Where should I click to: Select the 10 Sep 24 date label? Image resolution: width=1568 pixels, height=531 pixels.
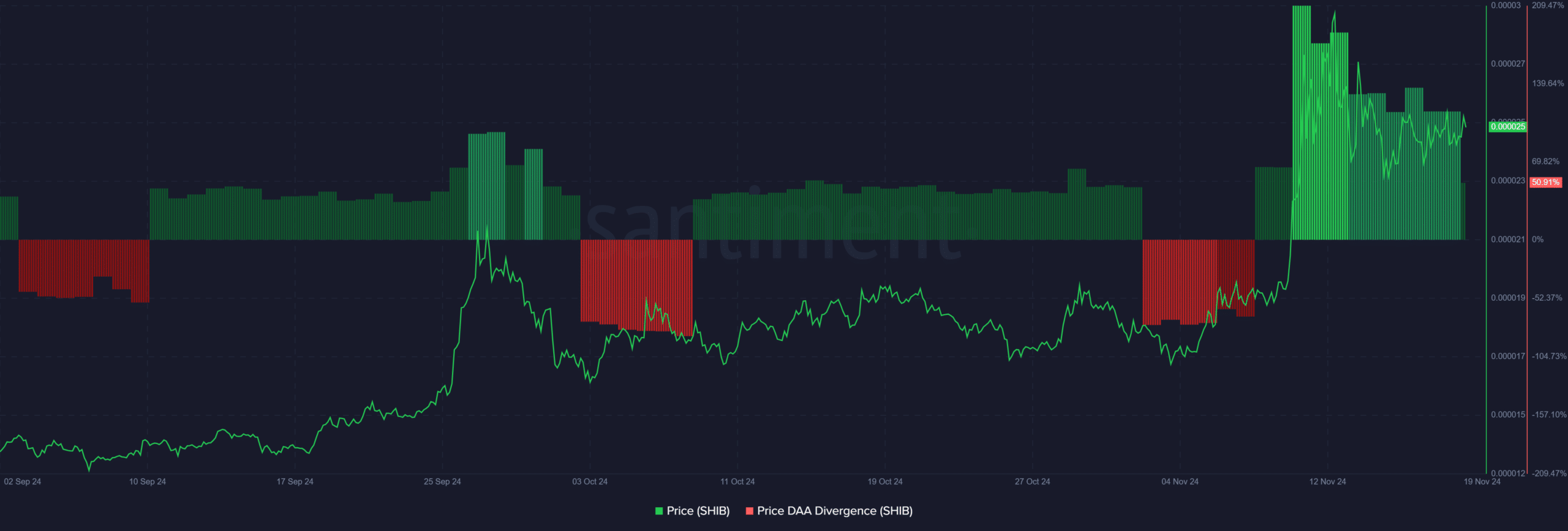[x=148, y=481]
